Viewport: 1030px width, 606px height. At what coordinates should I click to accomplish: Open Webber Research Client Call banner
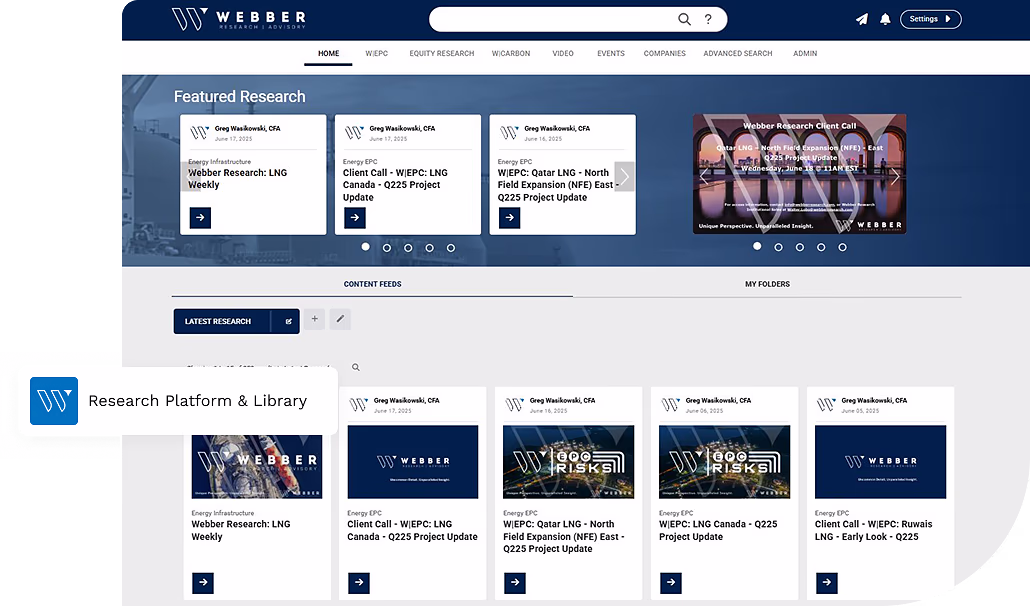799,174
